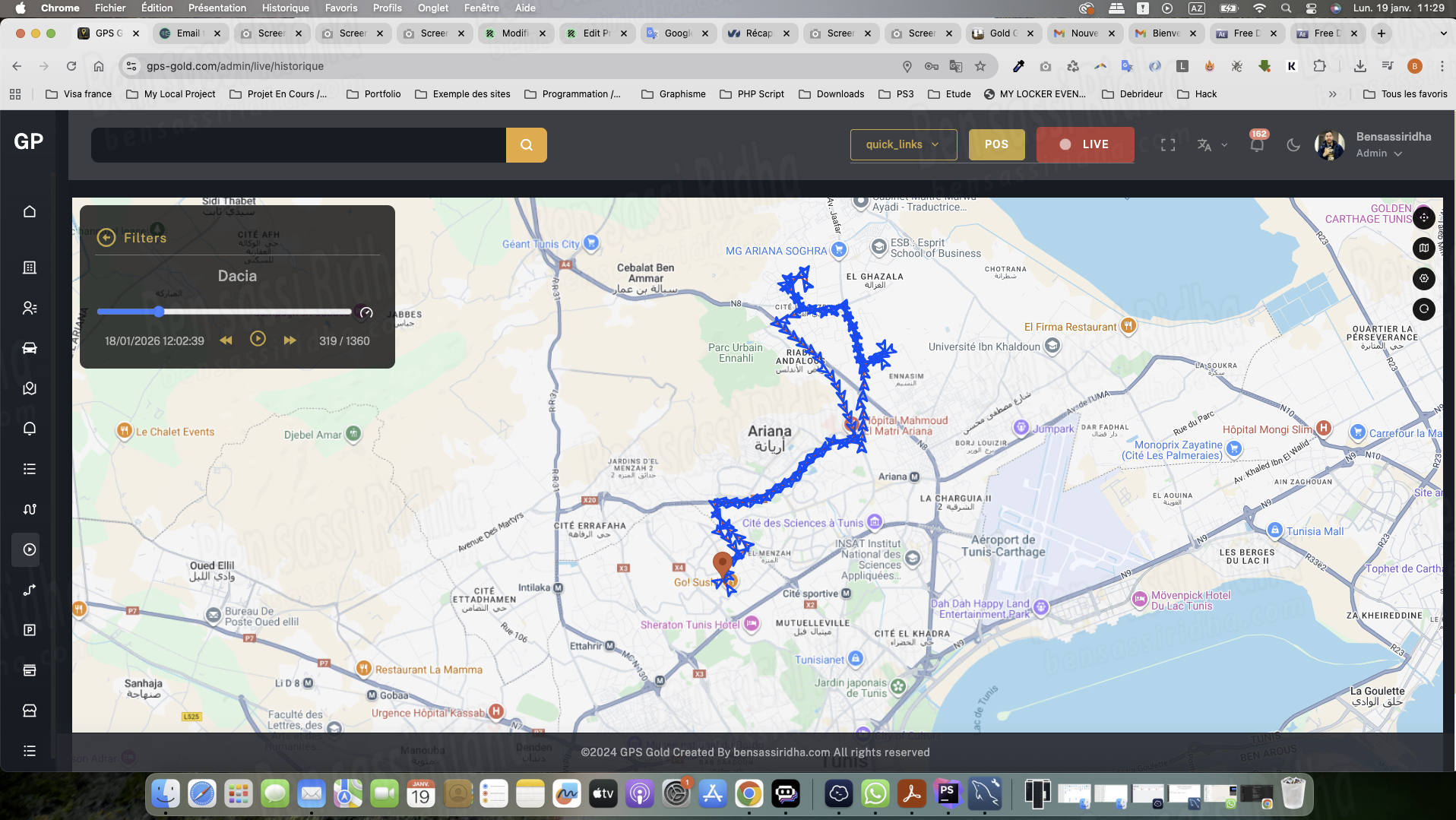Image resolution: width=1456 pixels, height=820 pixels.
Task: Click the map layers icon on map
Action: point(1423,248)
